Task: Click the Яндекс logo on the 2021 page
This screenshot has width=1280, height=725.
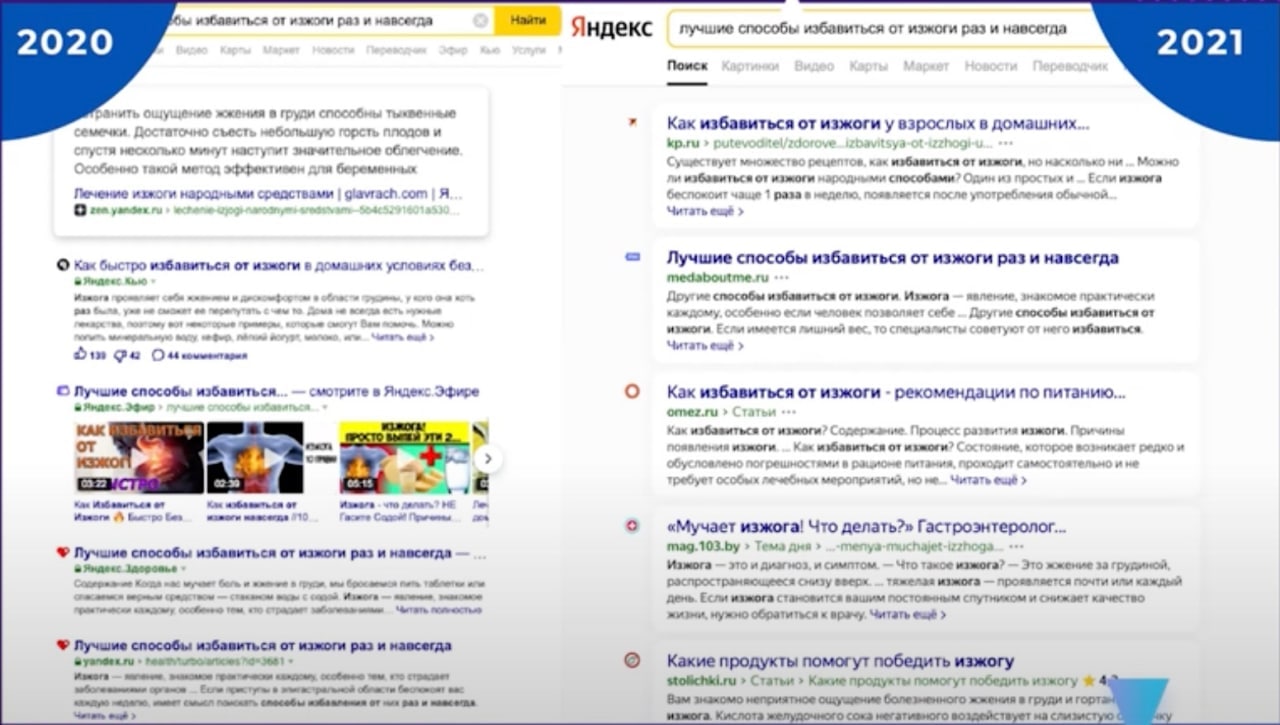Action: [x=612, y=28]
